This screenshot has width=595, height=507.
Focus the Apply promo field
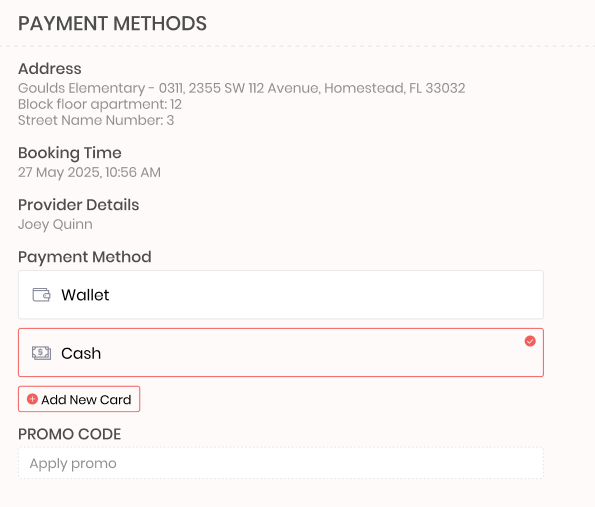[281, 463]
